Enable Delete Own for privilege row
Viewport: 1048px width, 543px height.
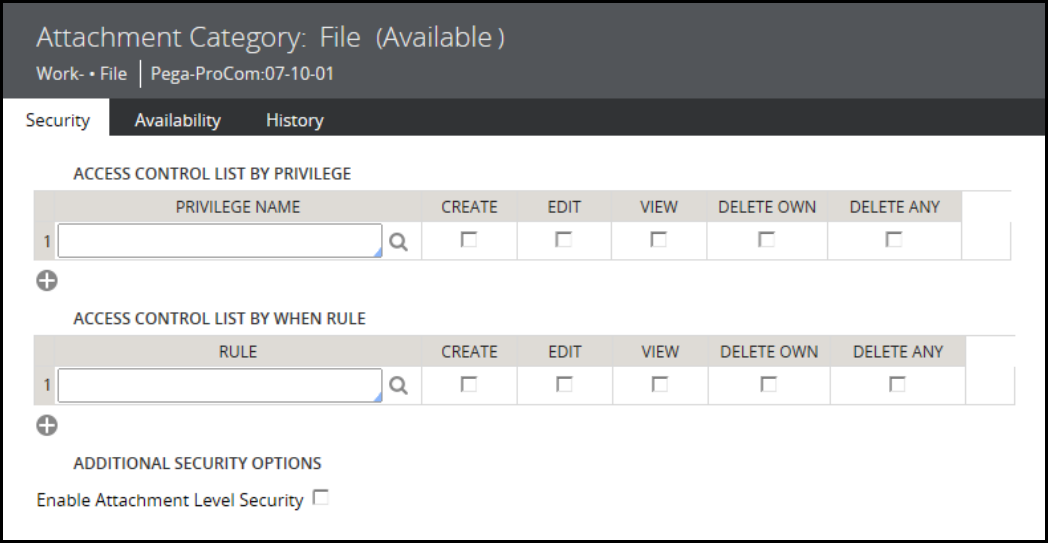pyautogui.click(x=766, y=240)
